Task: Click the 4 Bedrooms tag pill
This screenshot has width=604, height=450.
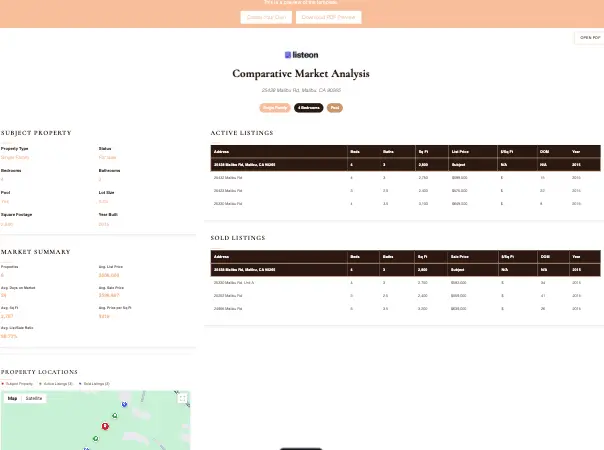Action: pos(309,108)
